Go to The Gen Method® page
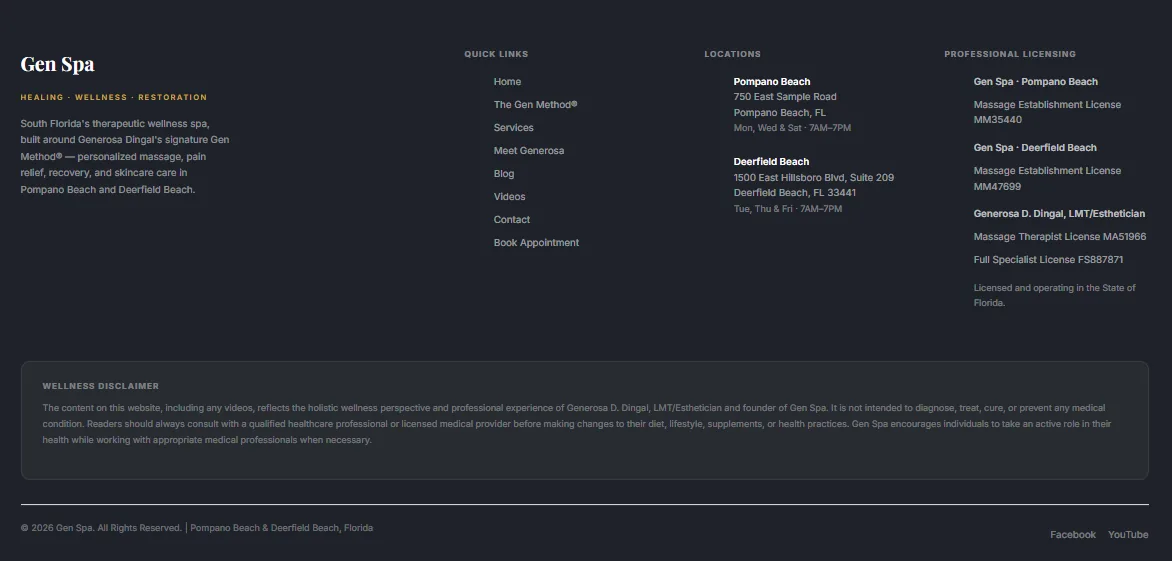The height and width of the screenshot is (561, 1172). 535,105
